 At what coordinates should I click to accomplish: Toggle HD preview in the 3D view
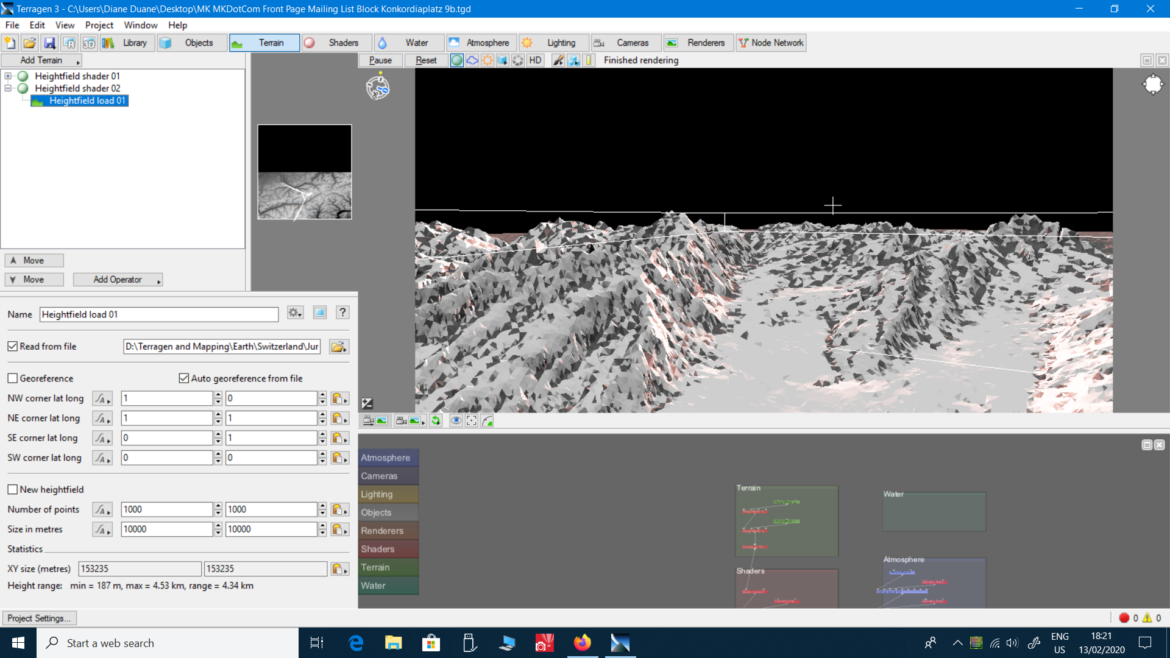coord(535,60)
